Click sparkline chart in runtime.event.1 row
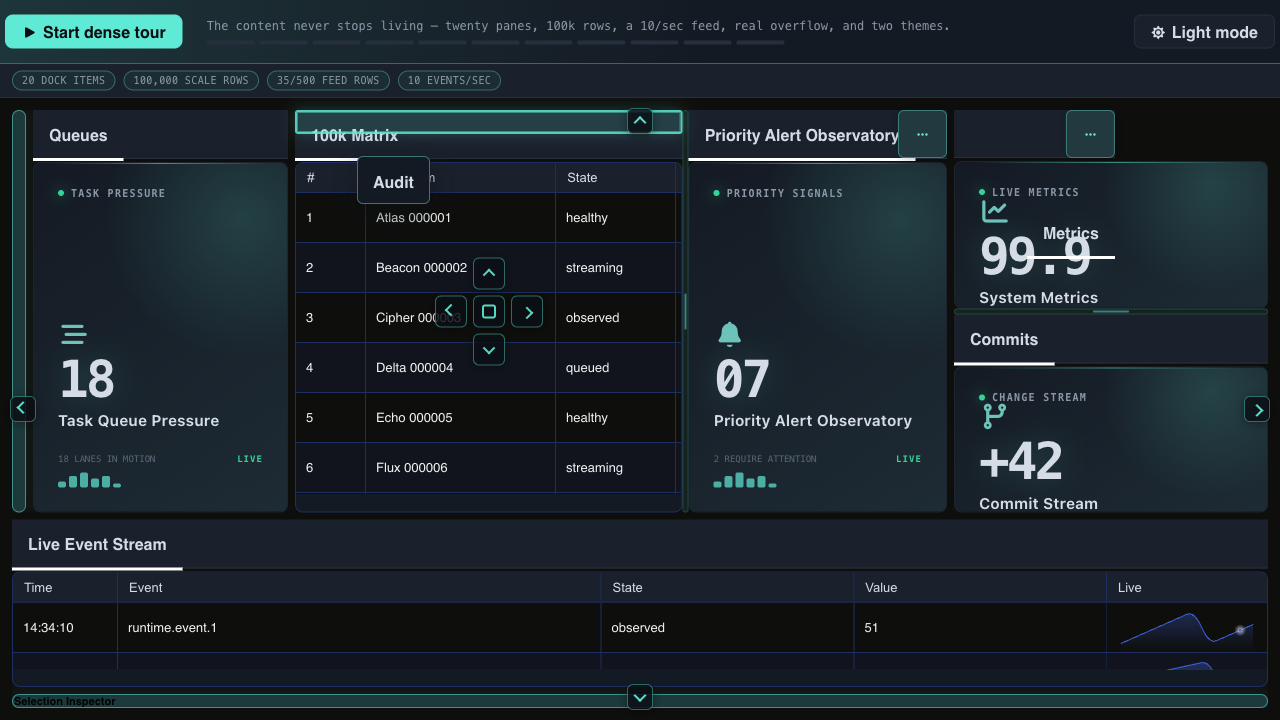1280x720 pixels. pos(1186,628)
